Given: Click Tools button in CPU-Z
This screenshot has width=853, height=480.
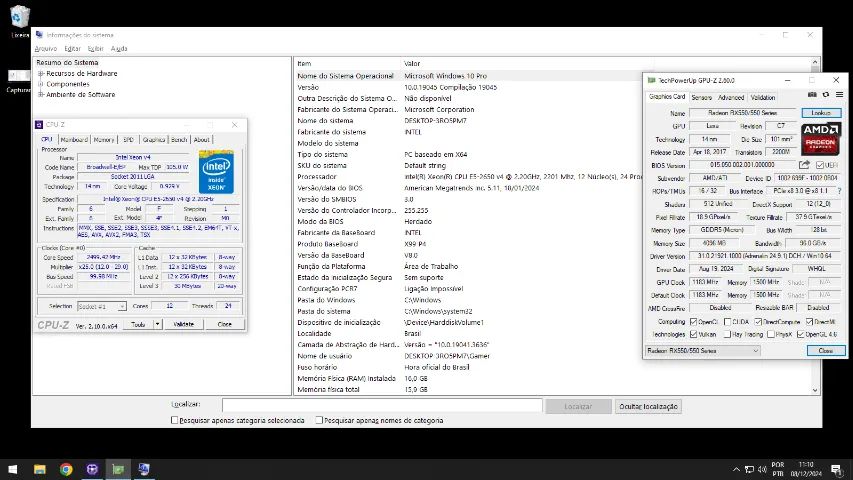Looking at the screenshot, I should coord(138,324).
